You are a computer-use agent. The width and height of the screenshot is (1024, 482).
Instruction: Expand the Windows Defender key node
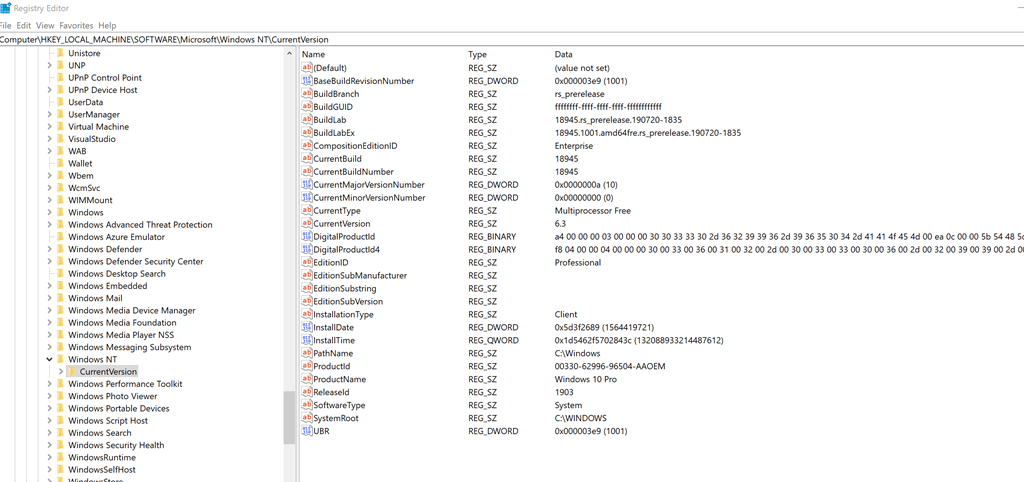click(x=50, y=249)
